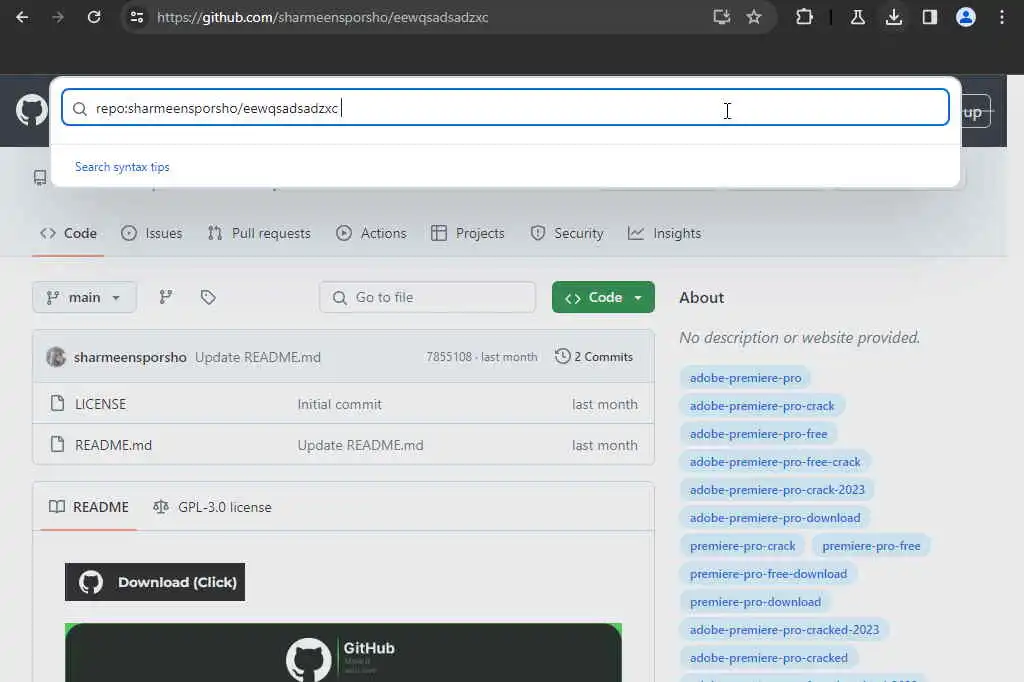Click the search magnifier icon in search box
This screenshot has height=682, width=1024.
(80, 108)
